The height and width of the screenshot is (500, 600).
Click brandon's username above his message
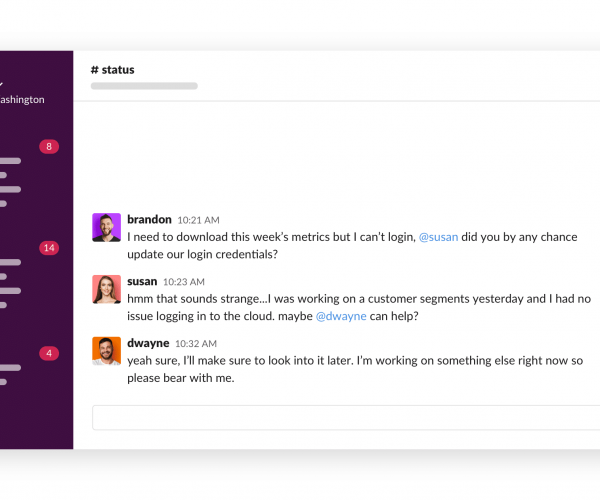tap(149, 220)
